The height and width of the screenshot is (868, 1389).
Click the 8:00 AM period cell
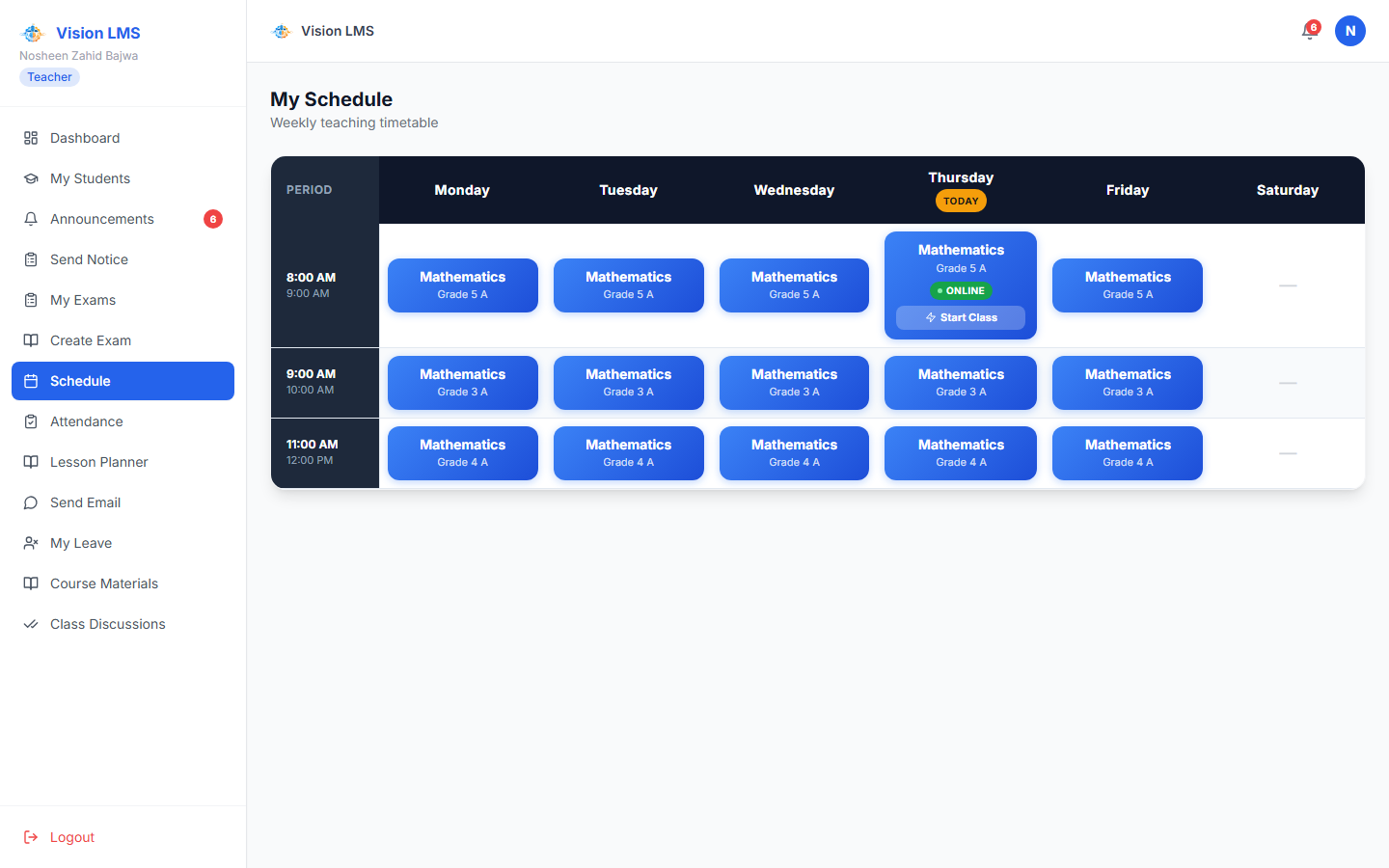pos(325,285)
